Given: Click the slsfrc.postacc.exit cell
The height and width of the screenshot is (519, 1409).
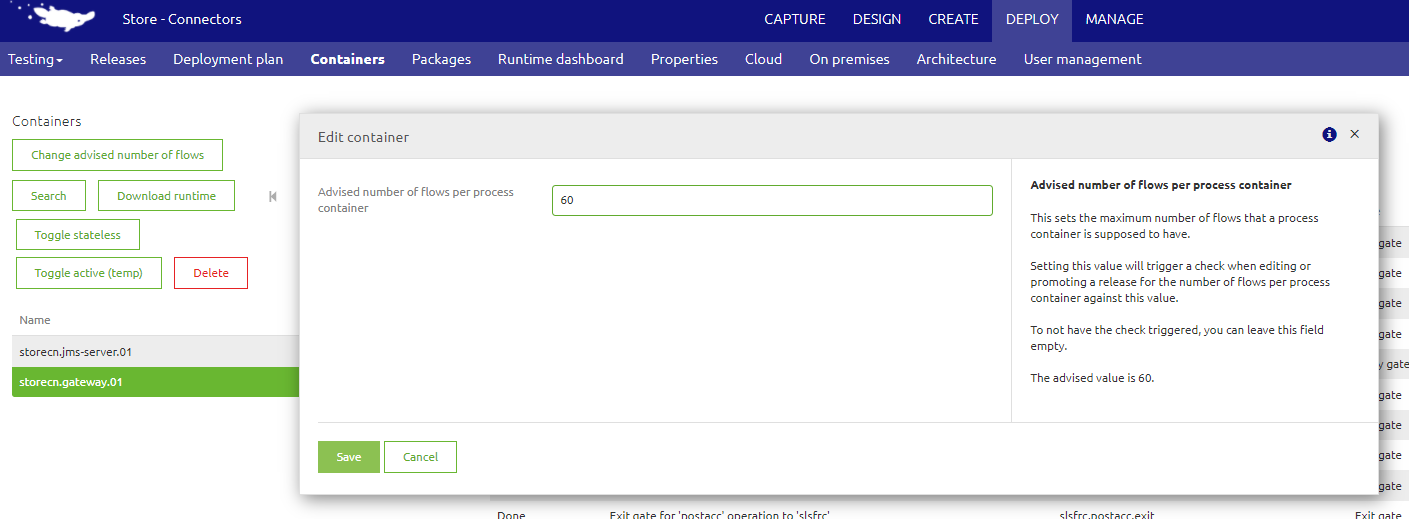Looking at the screenshot, I should click(x=1106, y=515).
